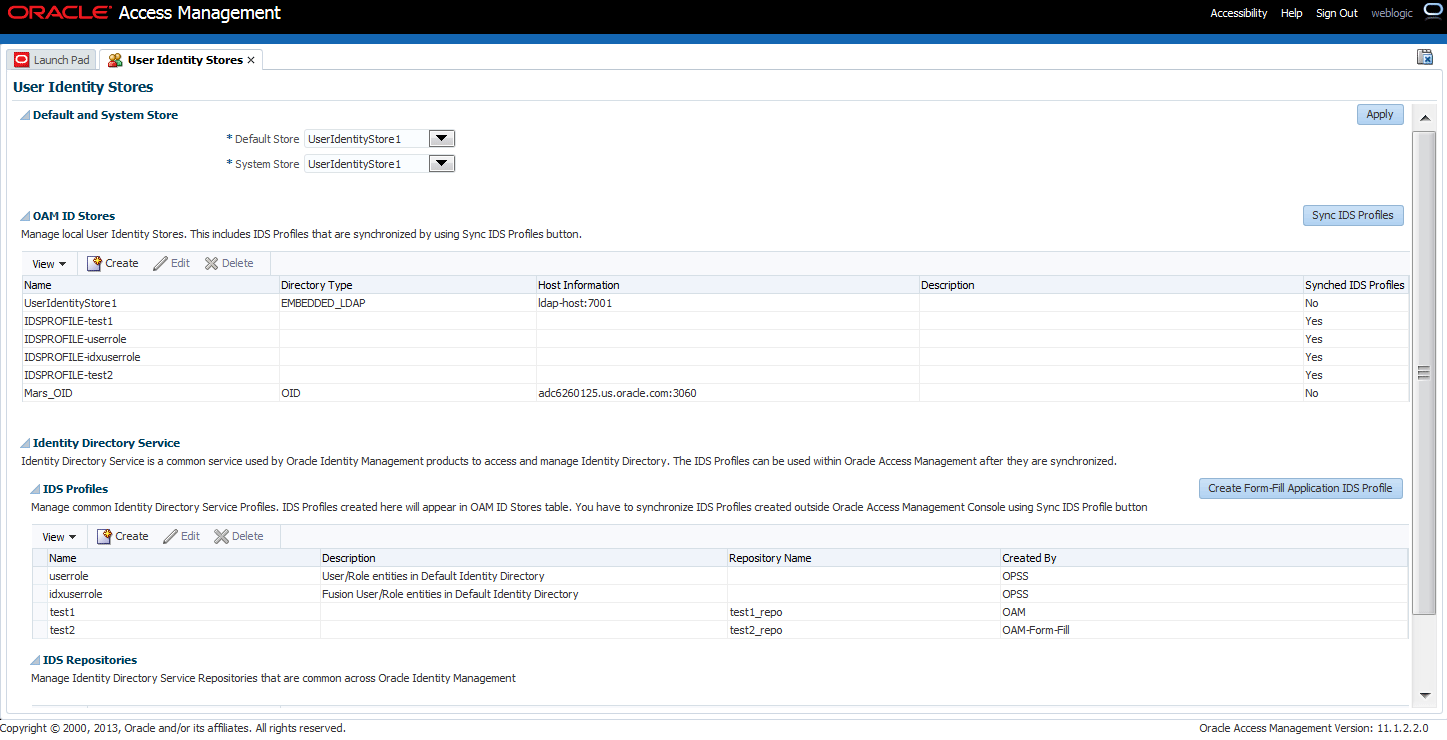Viewport: 1447px width, 740px height.
Task: Click Delete in the IDS Profiles toolbar
Action: click(x=239, y=536)
